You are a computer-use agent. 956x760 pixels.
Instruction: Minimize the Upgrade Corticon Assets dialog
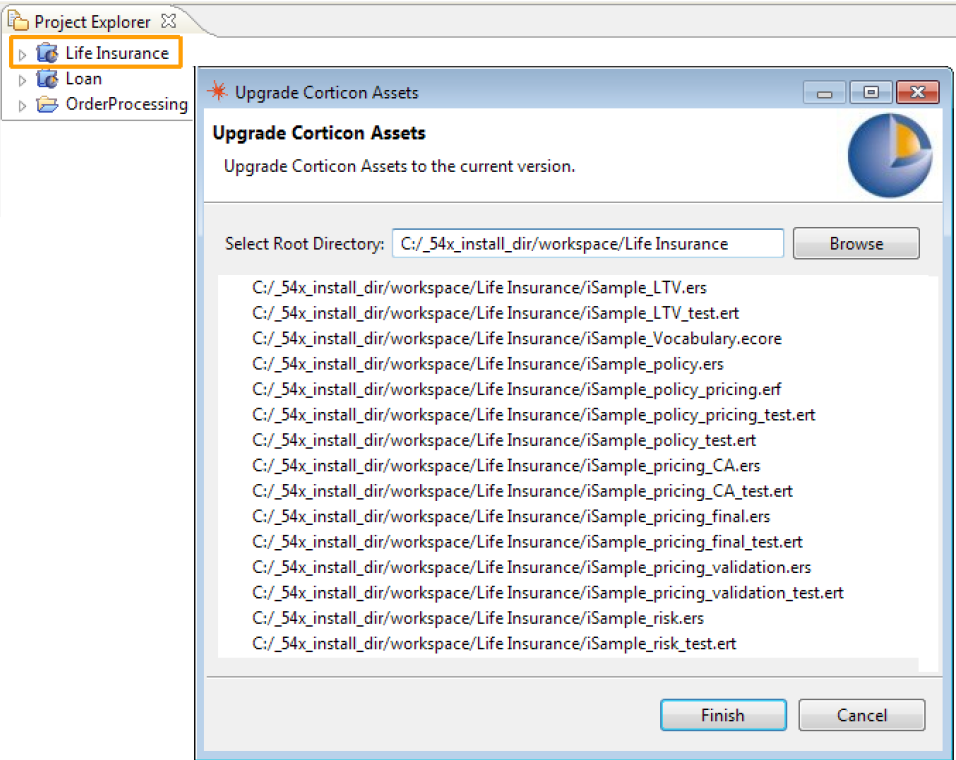(824, 93)
